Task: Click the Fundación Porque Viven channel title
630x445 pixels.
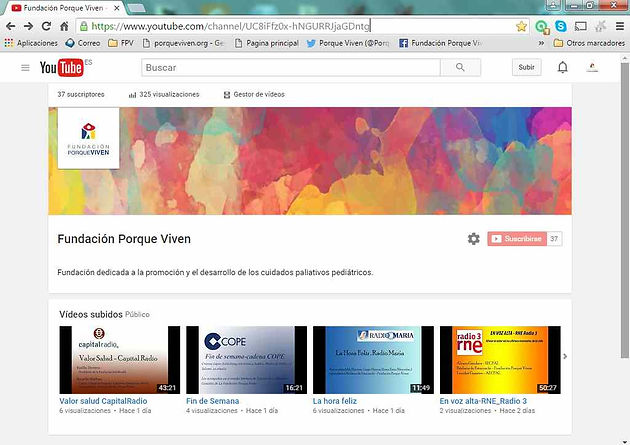Action: tap(124, 239)
